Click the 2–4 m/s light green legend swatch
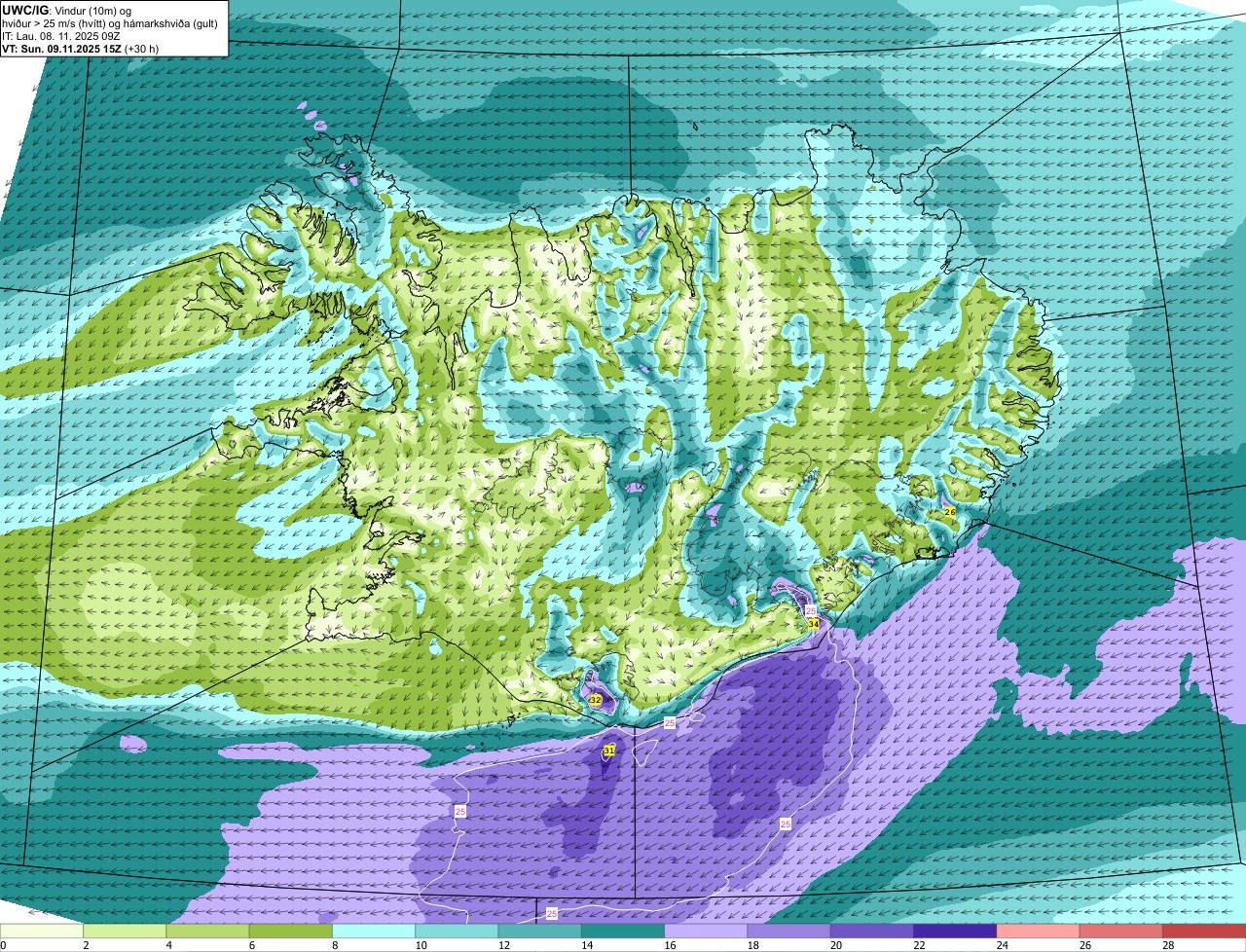The image size is (1246, 952). point(126,931)
